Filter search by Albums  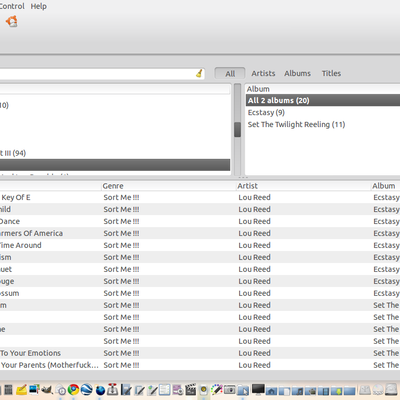coord(297,73)
